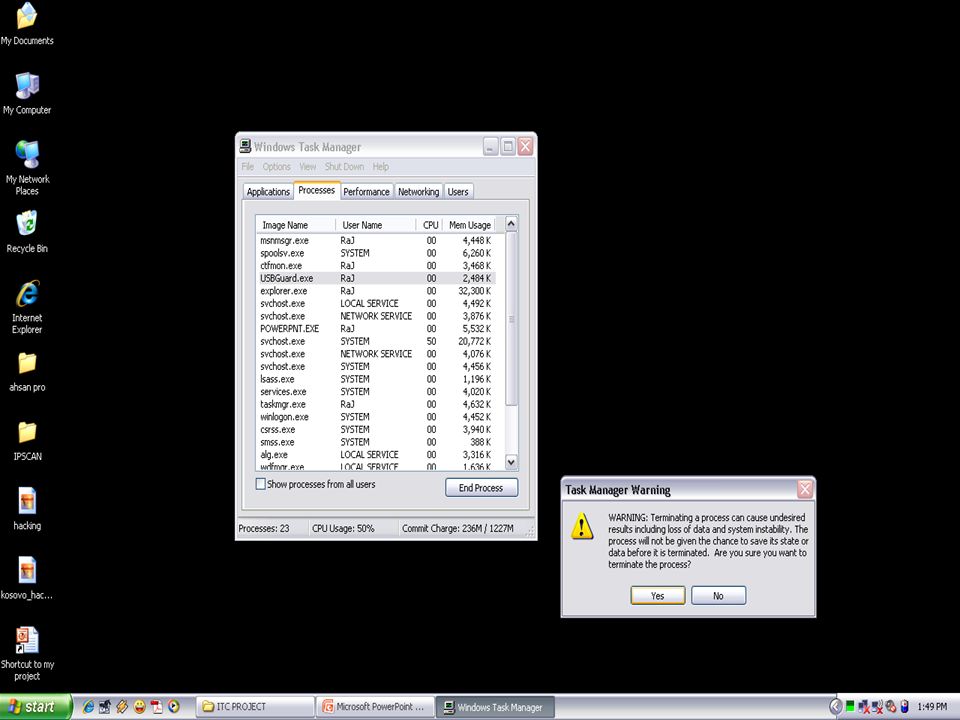Click the Task Manager title bar icon
Screen dimensions: 960x720
click(246, 146)
